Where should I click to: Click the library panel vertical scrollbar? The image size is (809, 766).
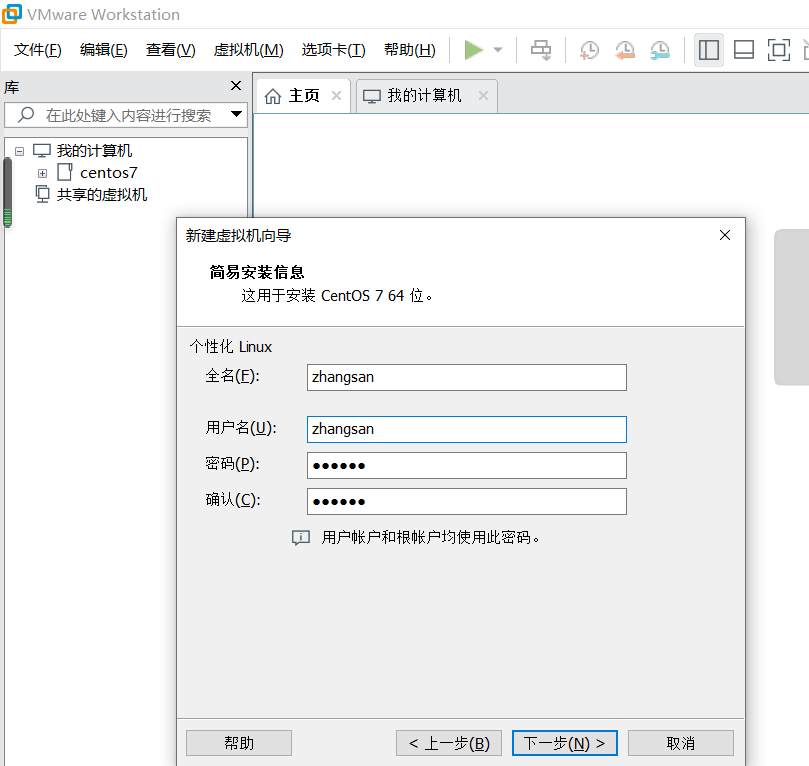[8, 192]
